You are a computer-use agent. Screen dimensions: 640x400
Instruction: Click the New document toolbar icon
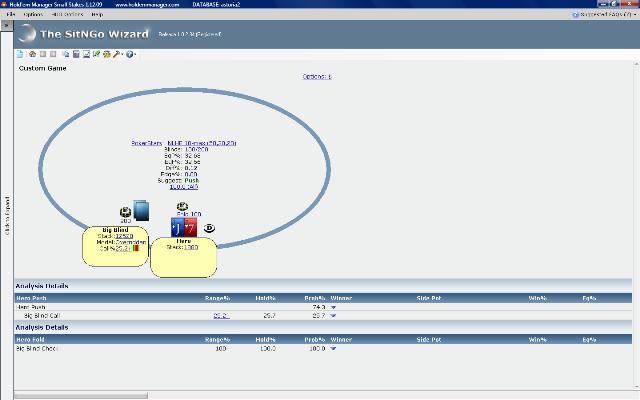20,54
